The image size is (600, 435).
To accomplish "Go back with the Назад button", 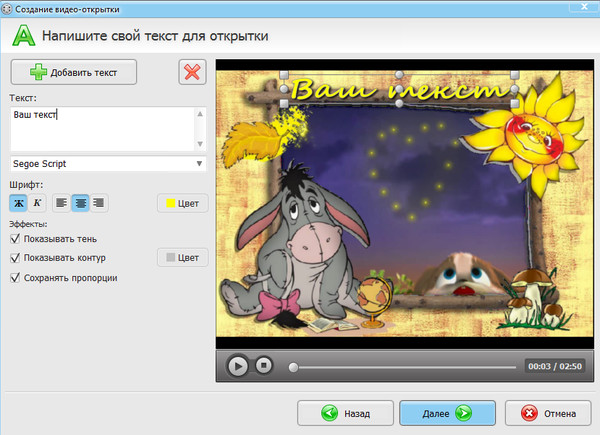I will 345,413.
